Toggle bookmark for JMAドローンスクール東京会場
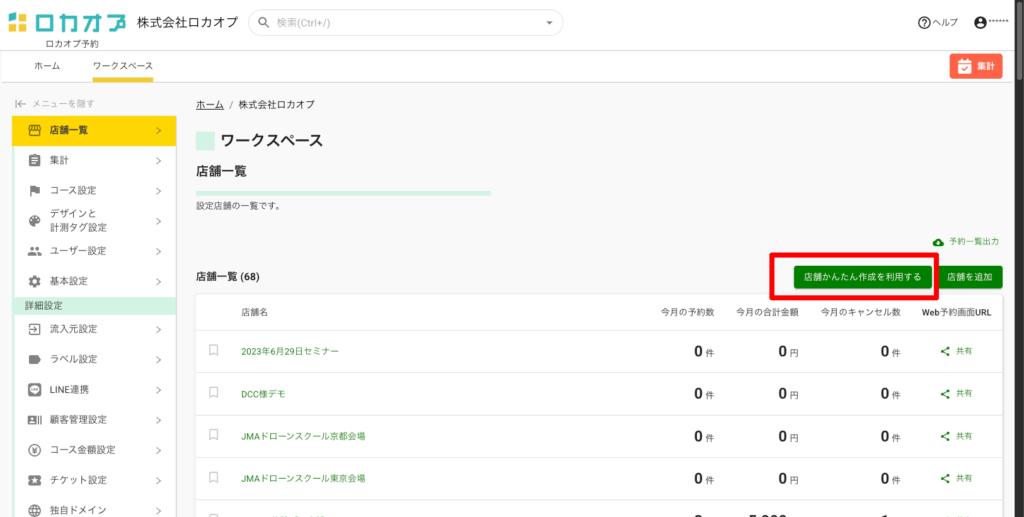1024x517 pixels. pyautogui.click(x=214, y=478)
